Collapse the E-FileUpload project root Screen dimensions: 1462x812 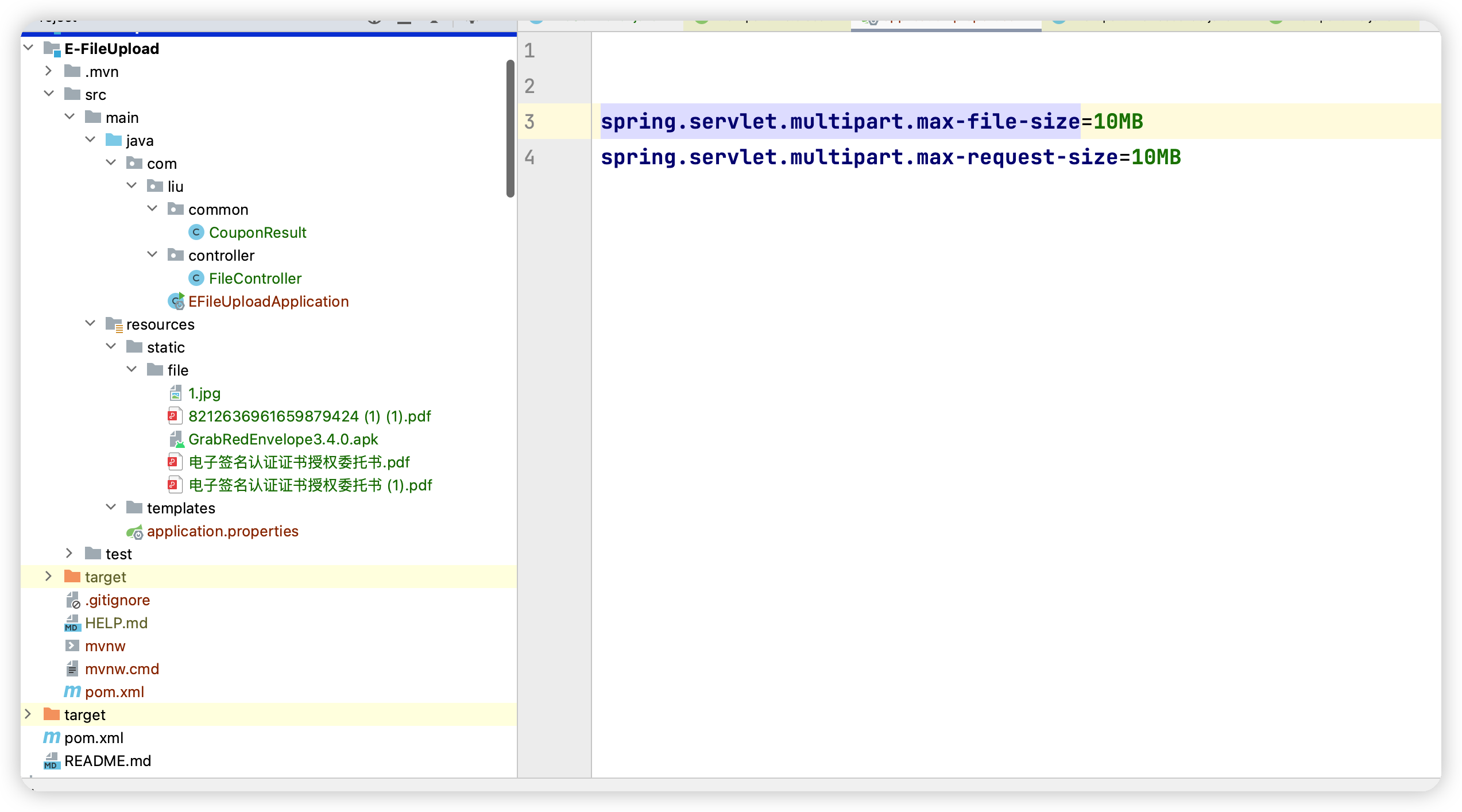click(x=28, y=48)
